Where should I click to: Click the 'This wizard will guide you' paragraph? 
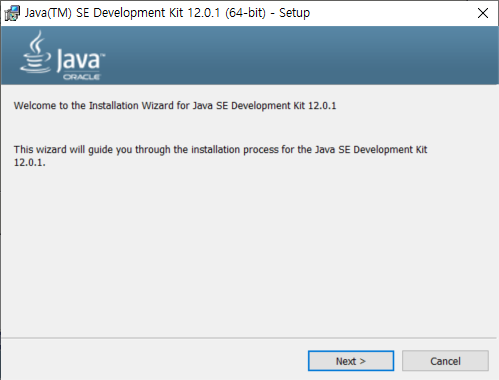coord(220,156)
